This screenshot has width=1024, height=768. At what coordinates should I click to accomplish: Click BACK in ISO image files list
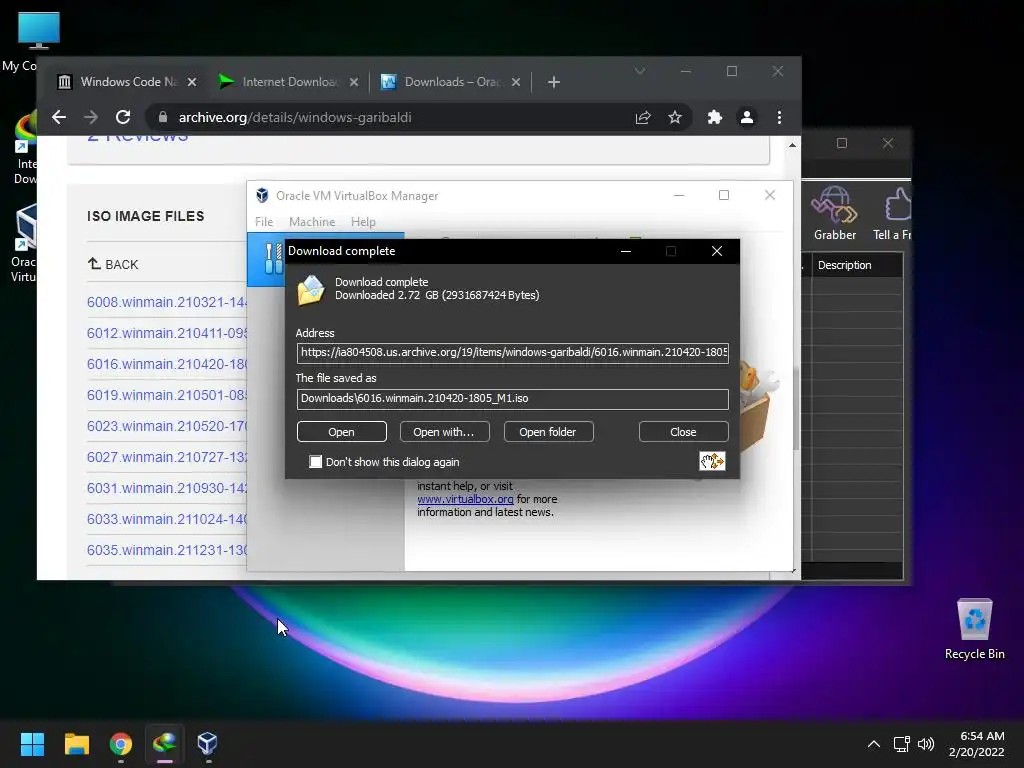(113, 264)
